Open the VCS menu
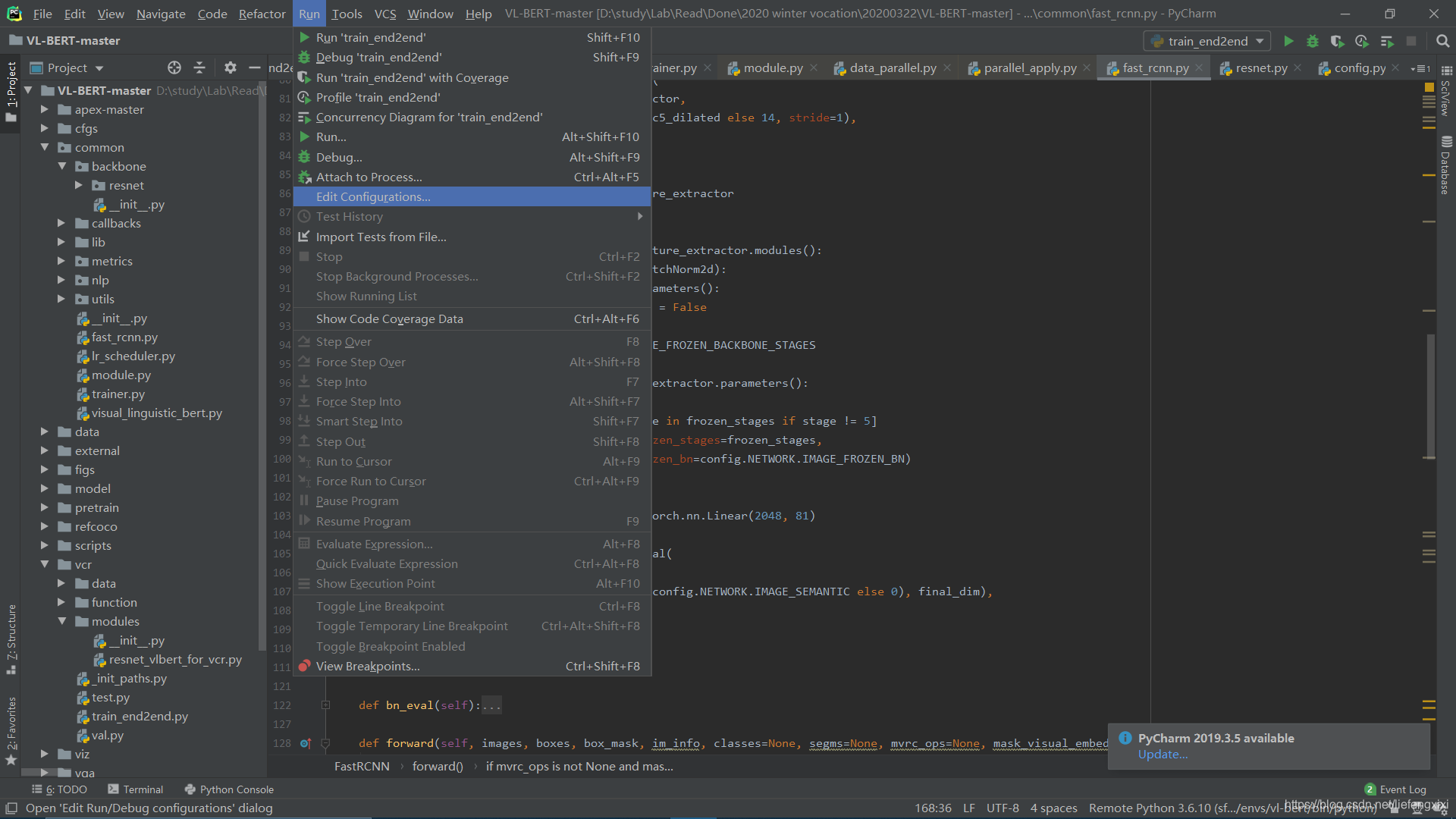 click(385, 14)
